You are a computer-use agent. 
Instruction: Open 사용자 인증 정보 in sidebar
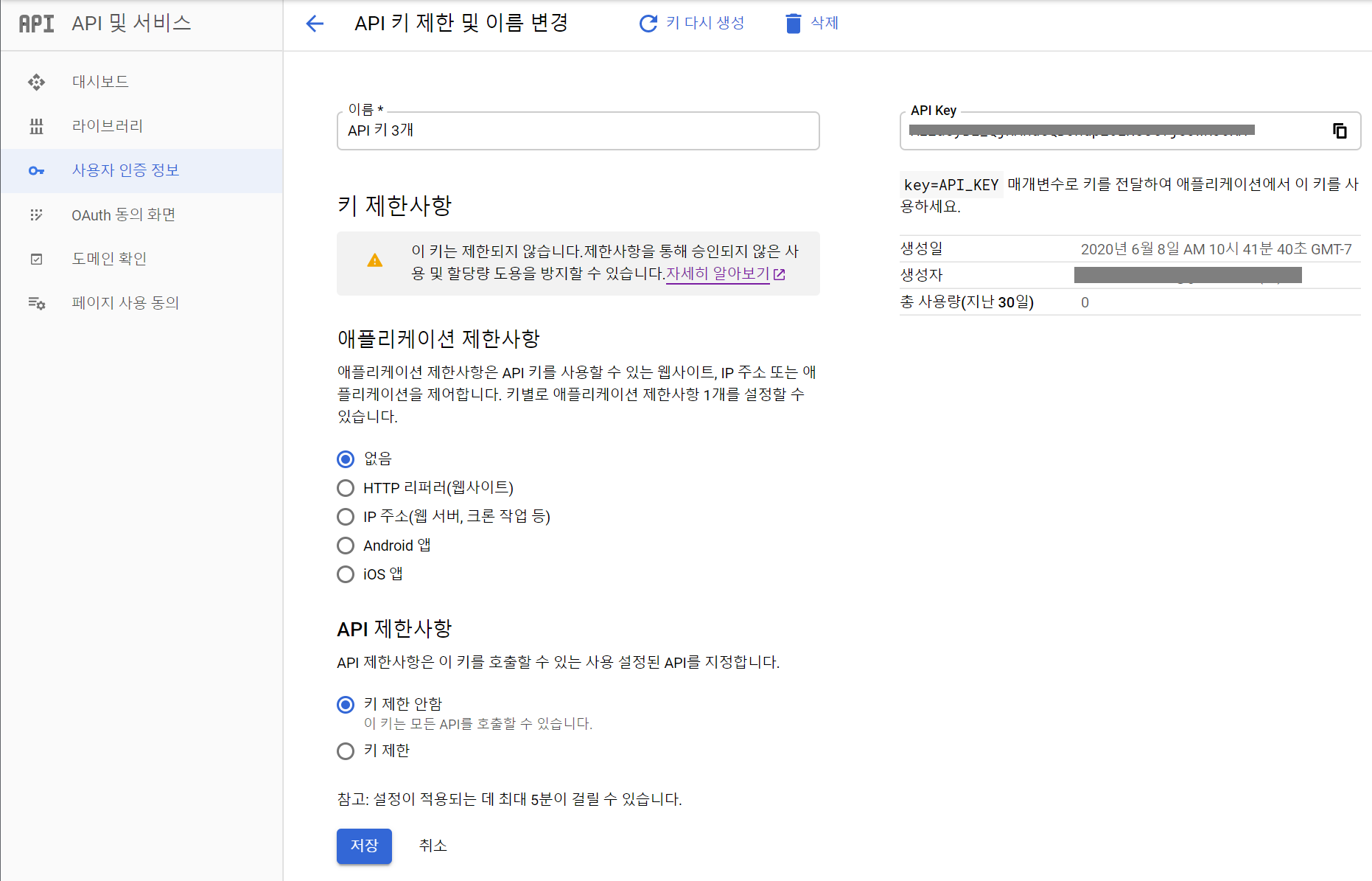pyautogui.click(x=125, y=170)
